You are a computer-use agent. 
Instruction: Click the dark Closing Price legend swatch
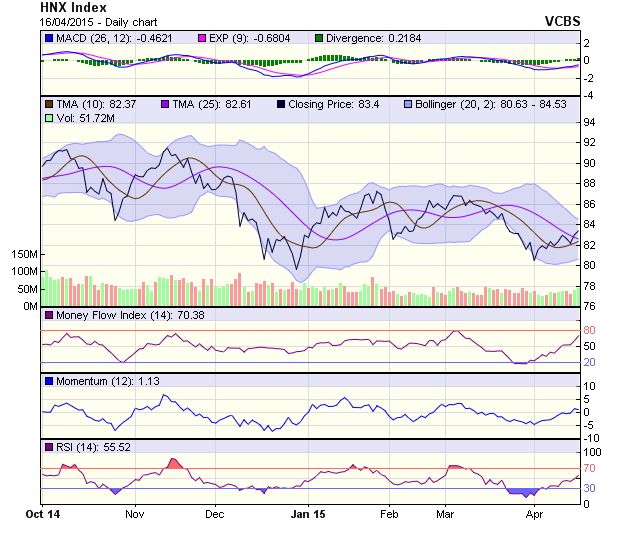281,104
